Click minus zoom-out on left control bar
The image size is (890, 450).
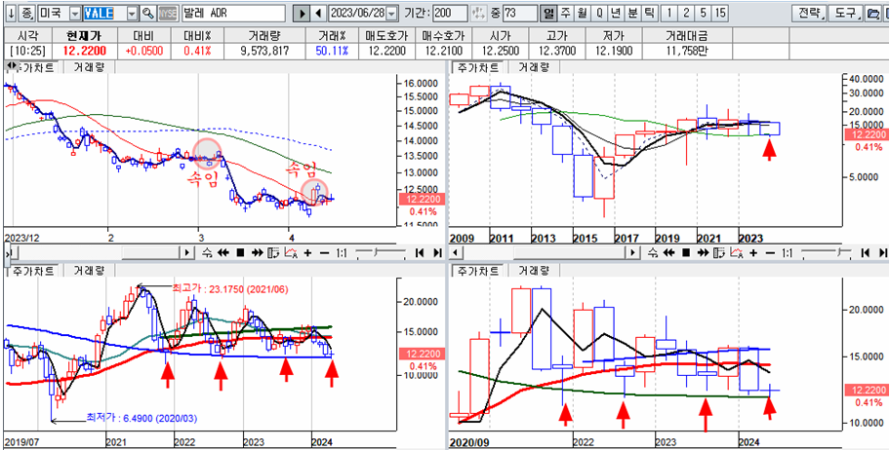pyautogui.click(x=324, y=253)
